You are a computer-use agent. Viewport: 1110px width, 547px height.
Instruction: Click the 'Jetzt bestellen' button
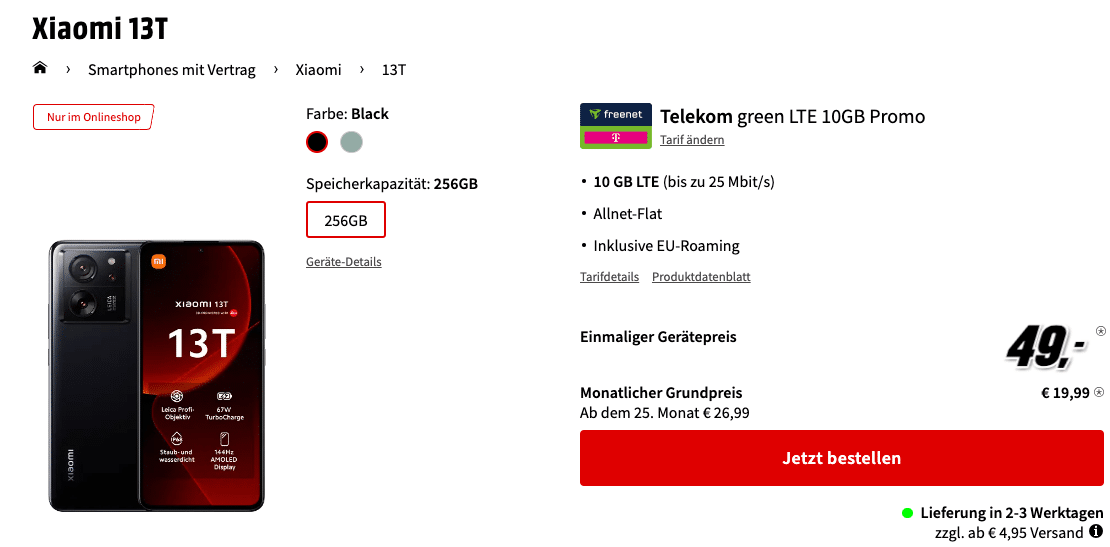coord(842,458)
